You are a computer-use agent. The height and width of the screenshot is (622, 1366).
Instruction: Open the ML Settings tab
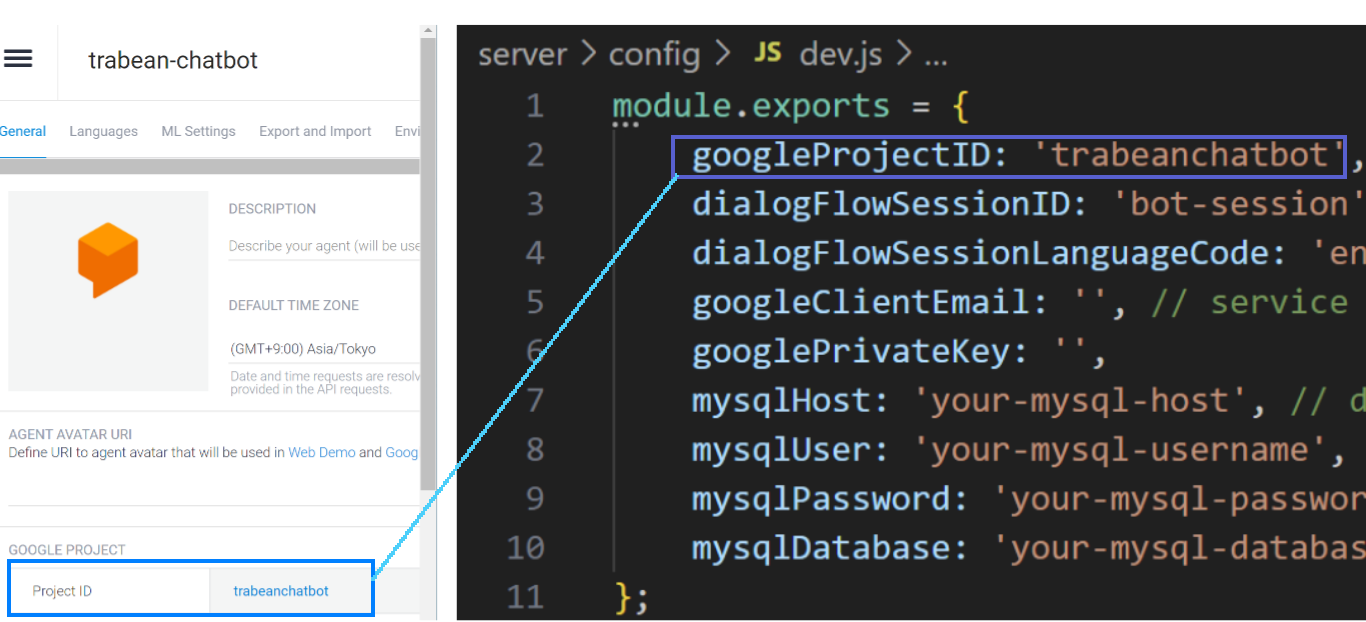[198, 131]
